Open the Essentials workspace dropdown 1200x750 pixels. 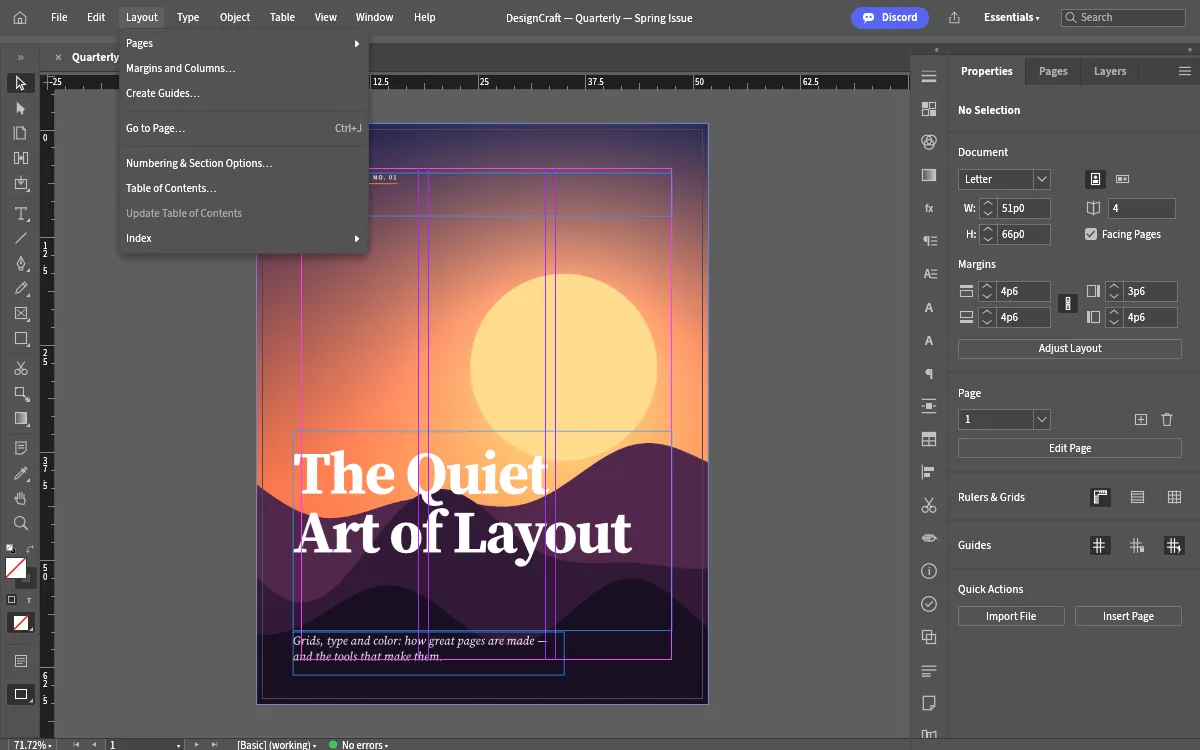(1011, 18)
